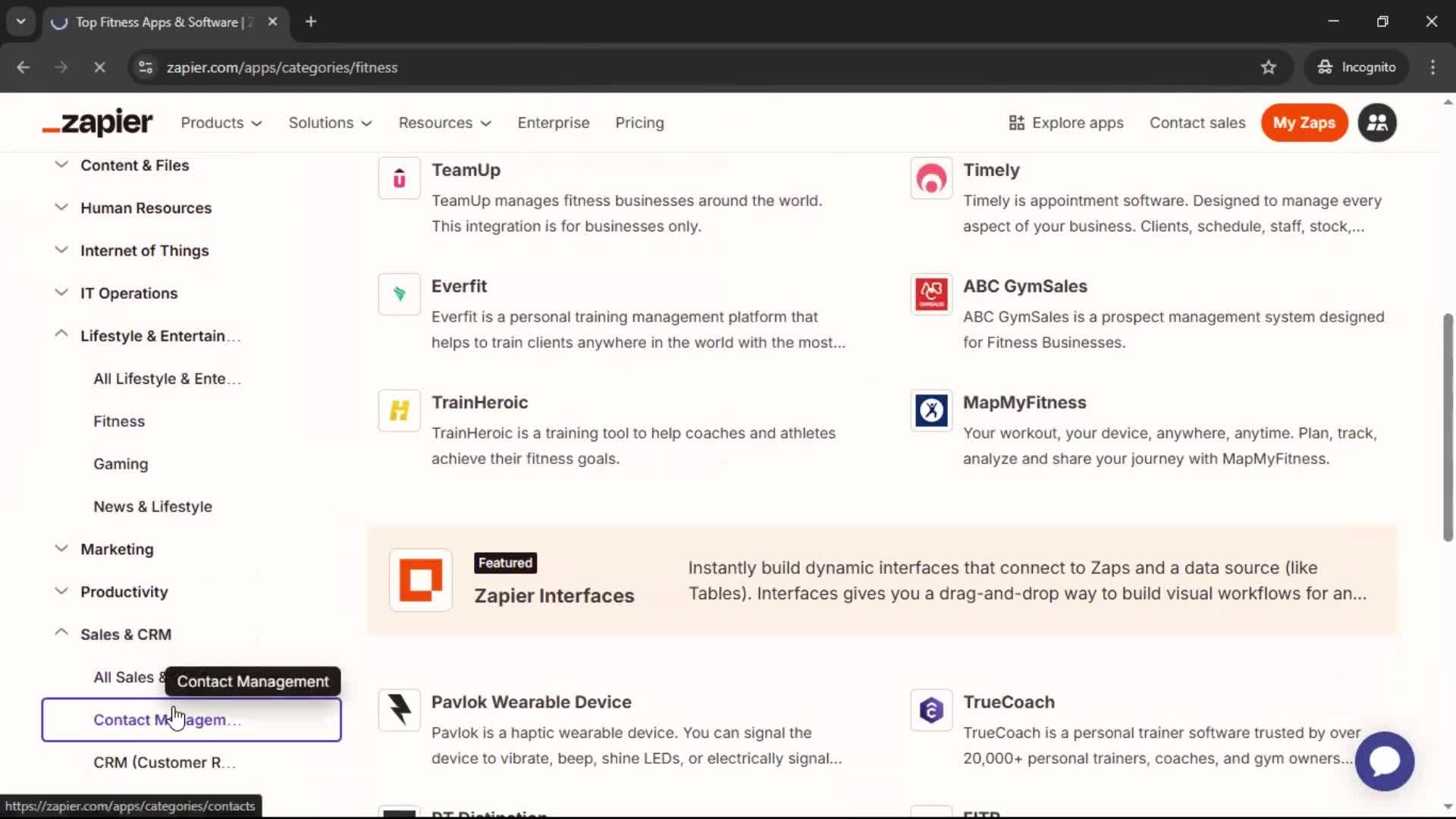Bookmark this page with the star icon
Viewport: 1456px width, 819px height.
(x=1268, y=67)
